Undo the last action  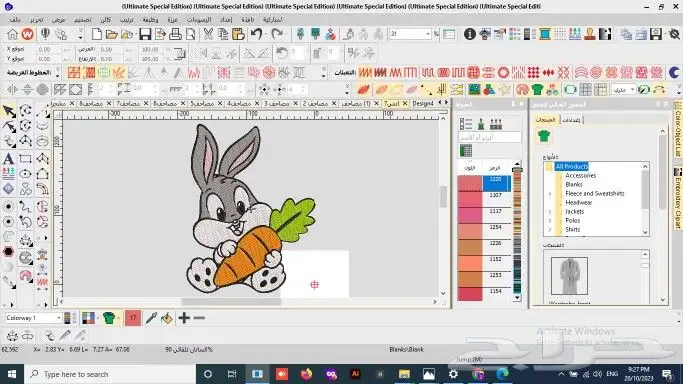point(257,34)
